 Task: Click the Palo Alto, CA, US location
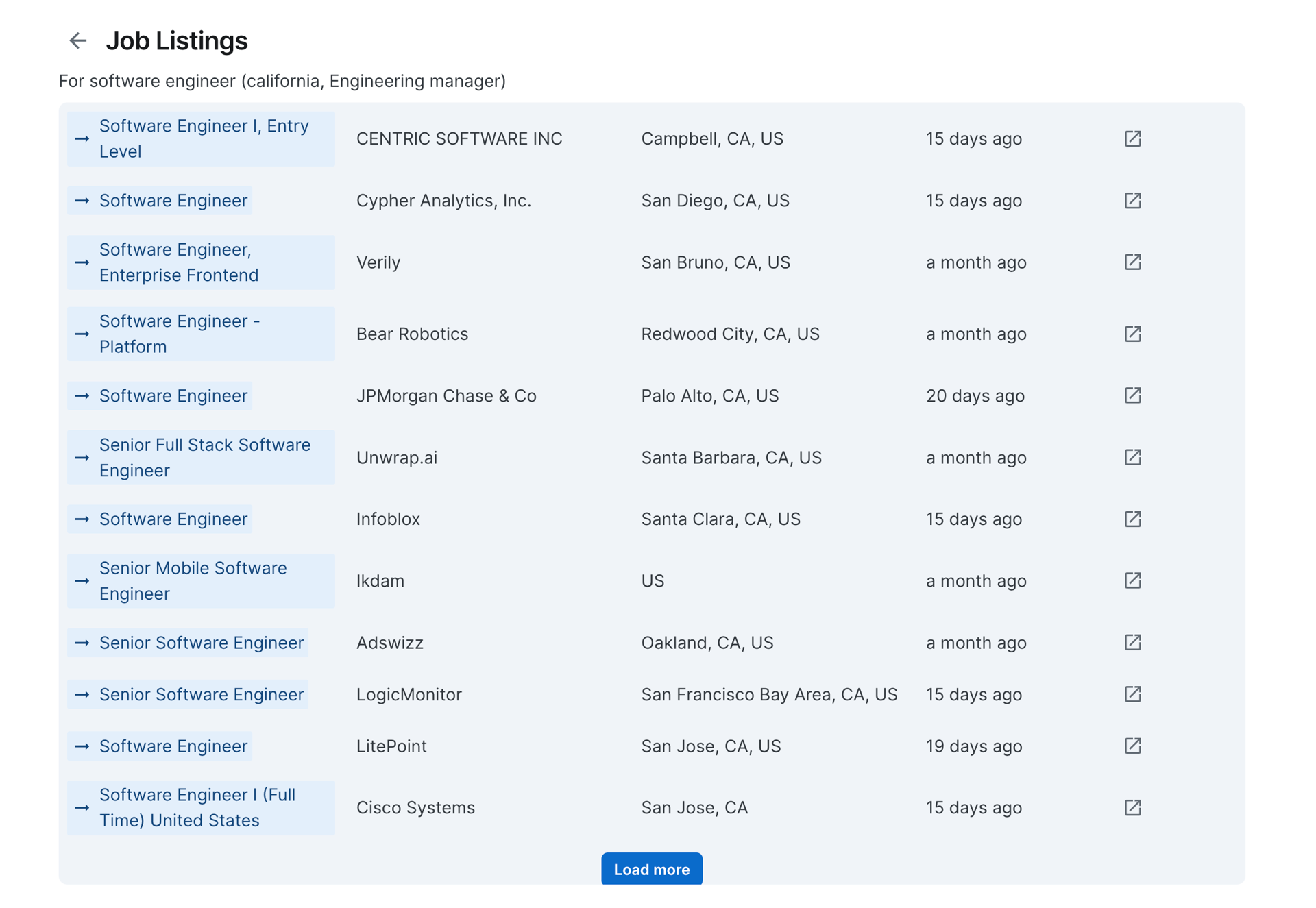[709, 395]
